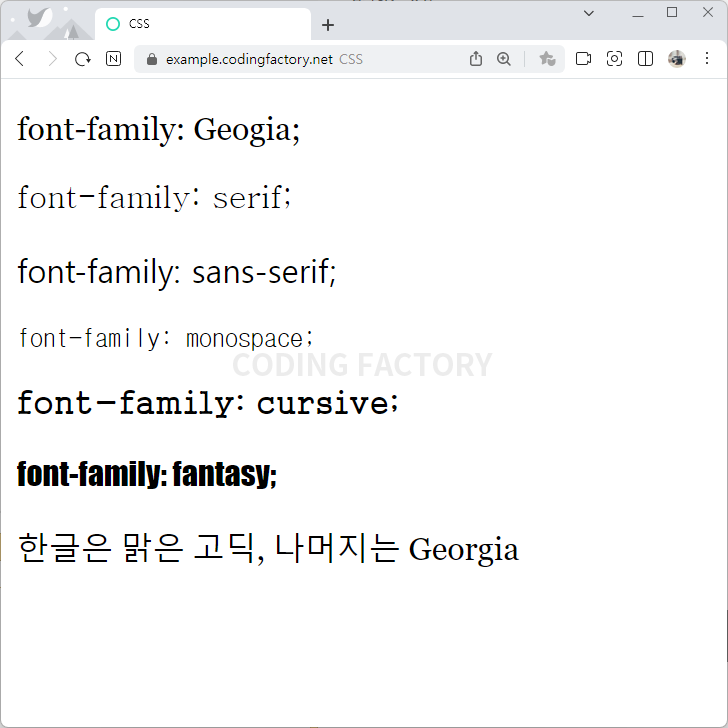
Task: Click the text 'font-family: sans-serif;'
Action: [176, 273]
